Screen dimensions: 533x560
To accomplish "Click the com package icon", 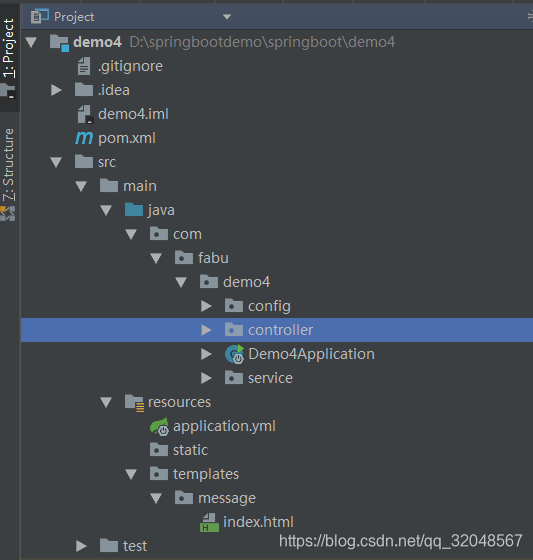I will coord(159,234).
